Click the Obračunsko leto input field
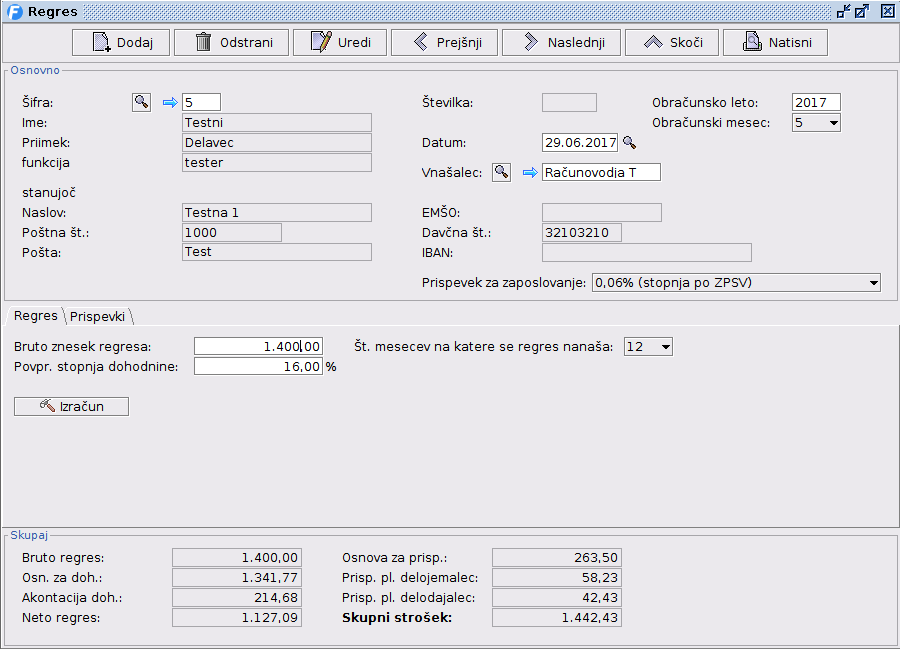Image resolution: width=900 pixels, height=649 pixels. [815, 102]
